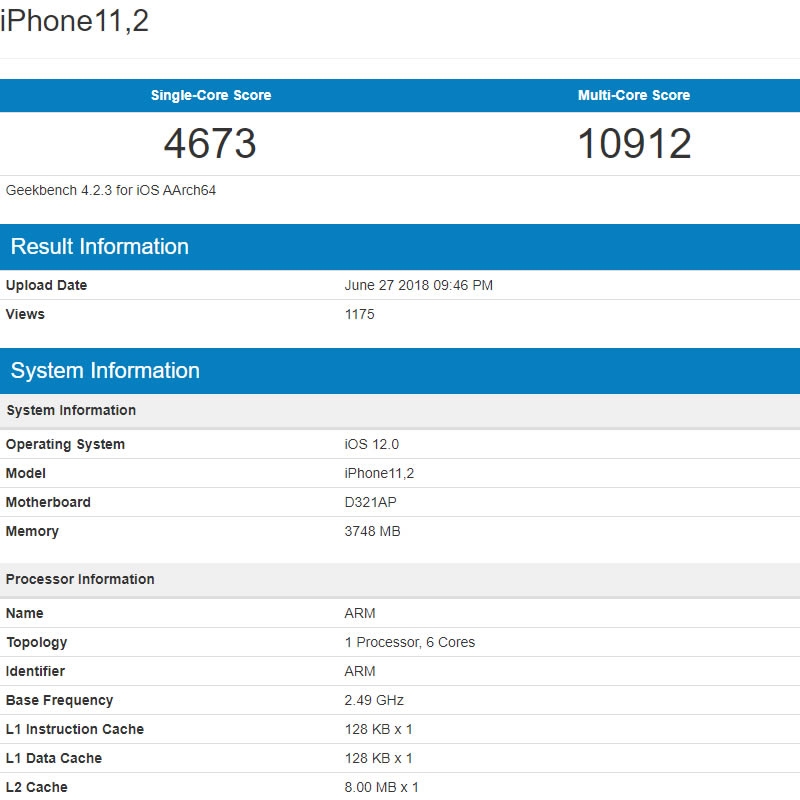Click the iPhone11,2 page title

pyautogui.click(x=75, y=21)
